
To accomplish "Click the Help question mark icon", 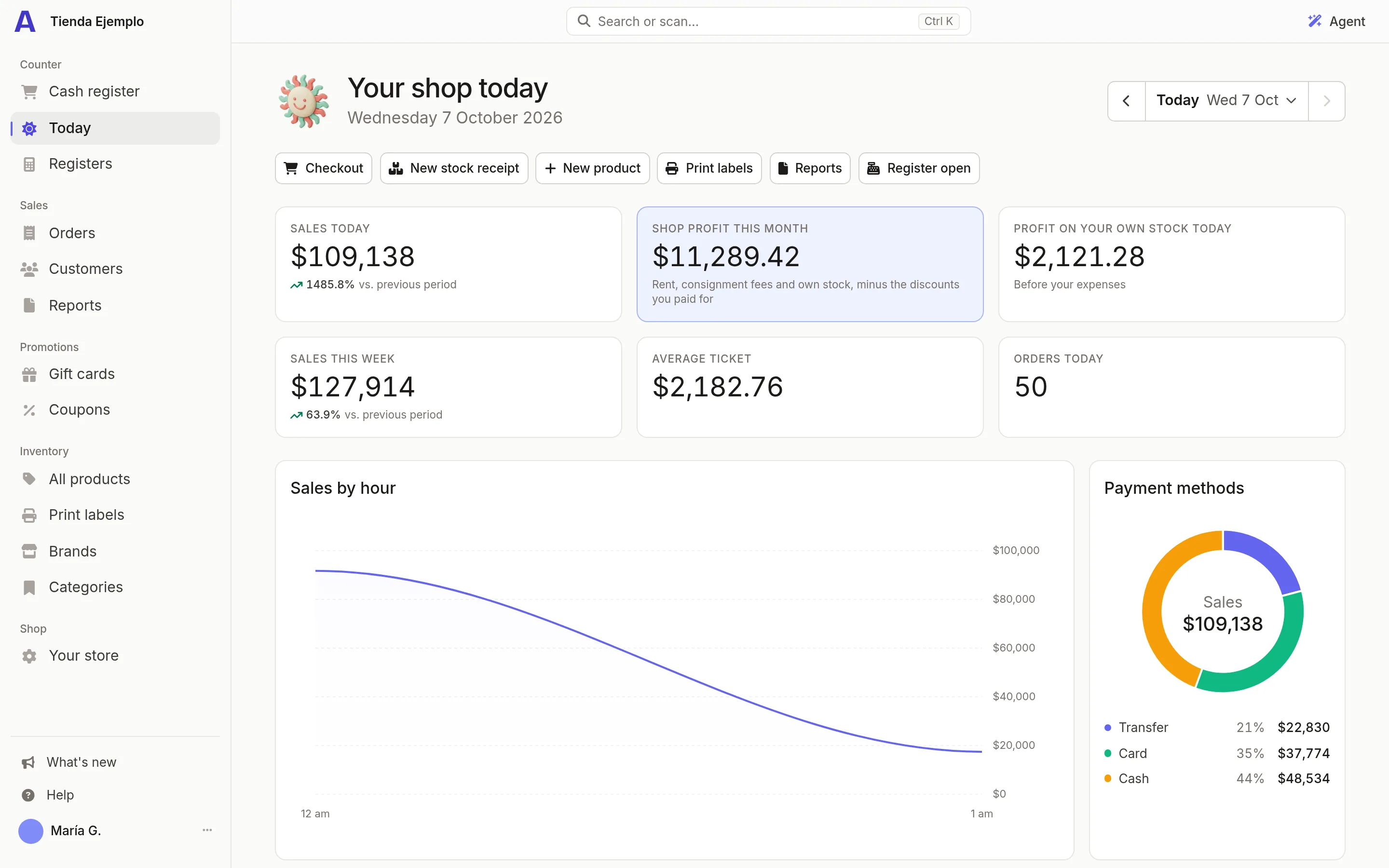I will [28, 795].
